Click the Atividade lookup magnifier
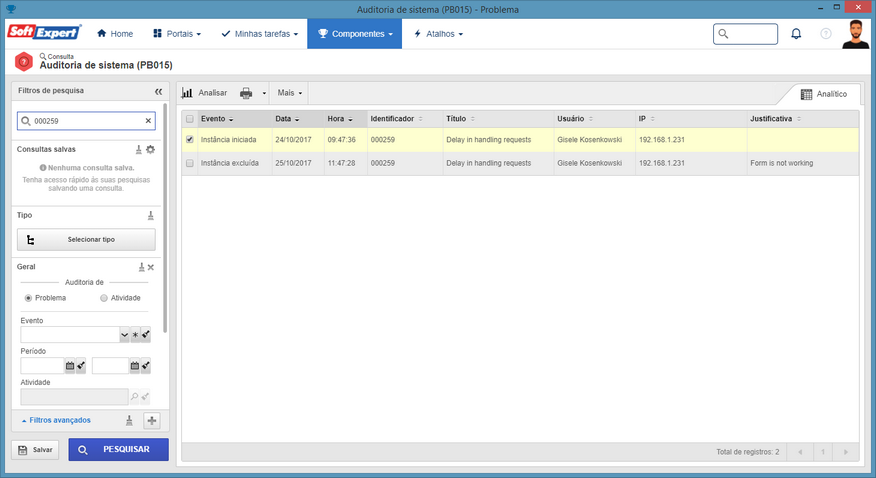 click(x=134, y=396)
